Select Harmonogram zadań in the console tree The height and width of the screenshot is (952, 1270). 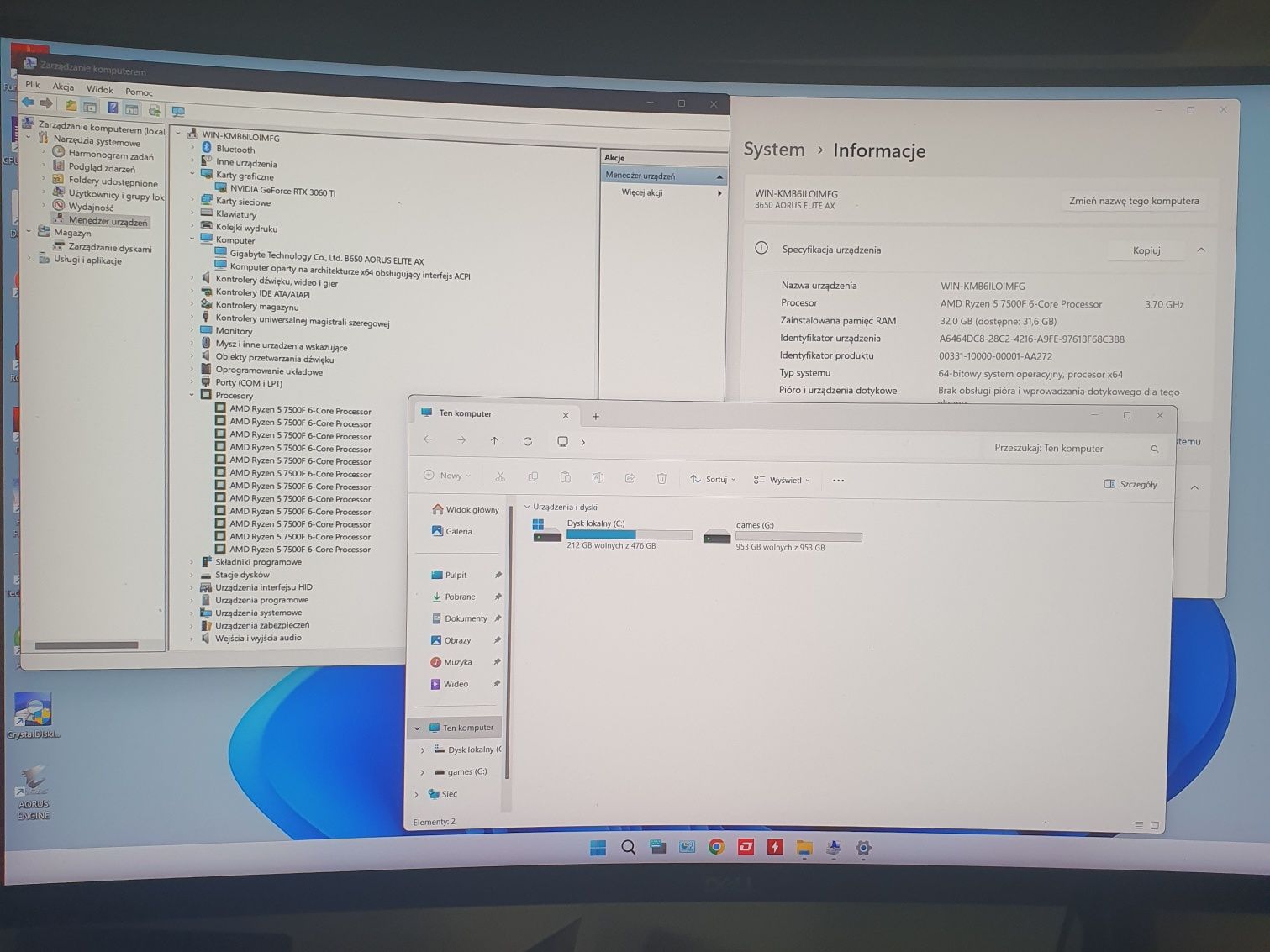point(110,155)
